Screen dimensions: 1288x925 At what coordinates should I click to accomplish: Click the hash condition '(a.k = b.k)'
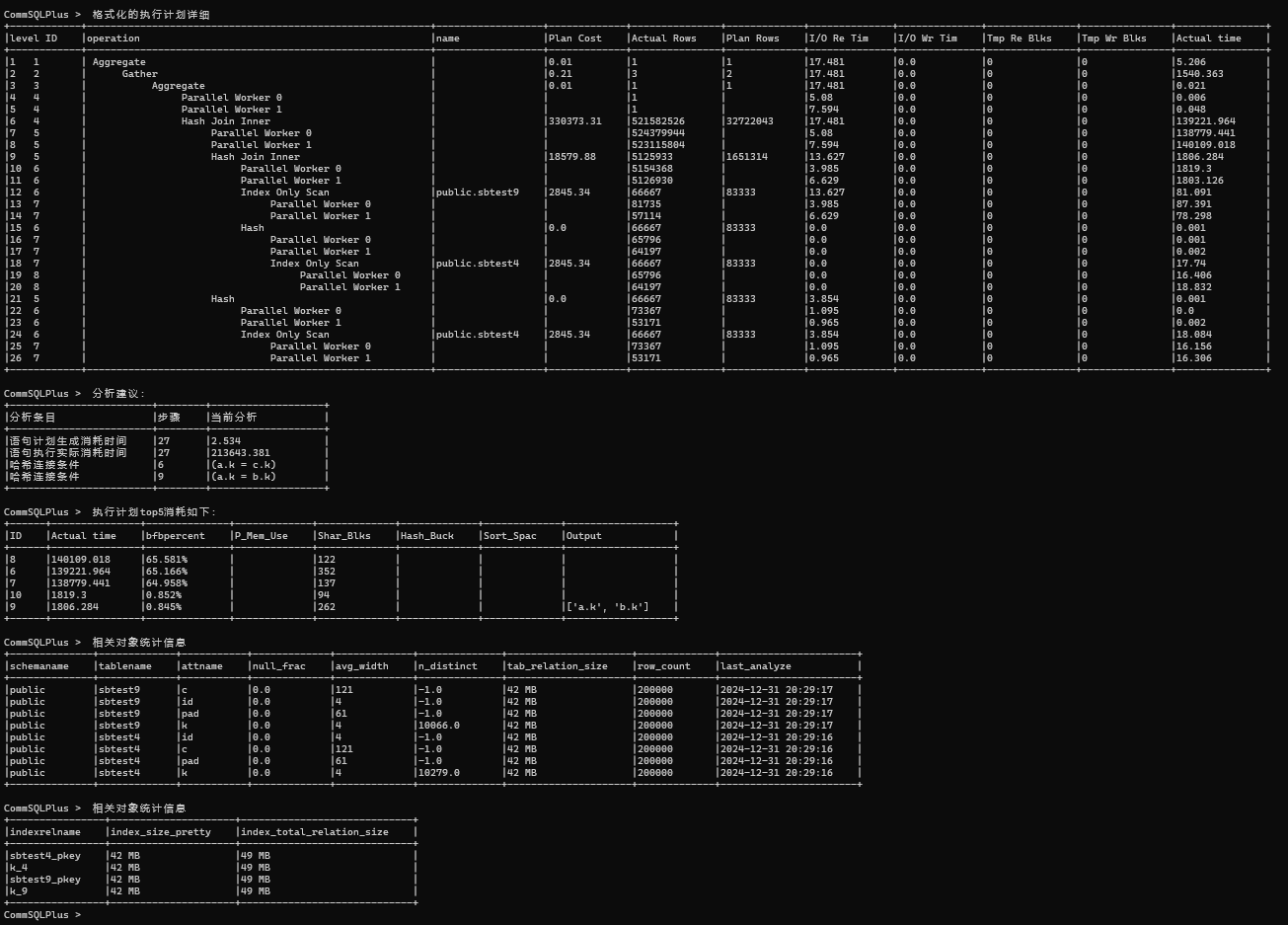point(244,477)
